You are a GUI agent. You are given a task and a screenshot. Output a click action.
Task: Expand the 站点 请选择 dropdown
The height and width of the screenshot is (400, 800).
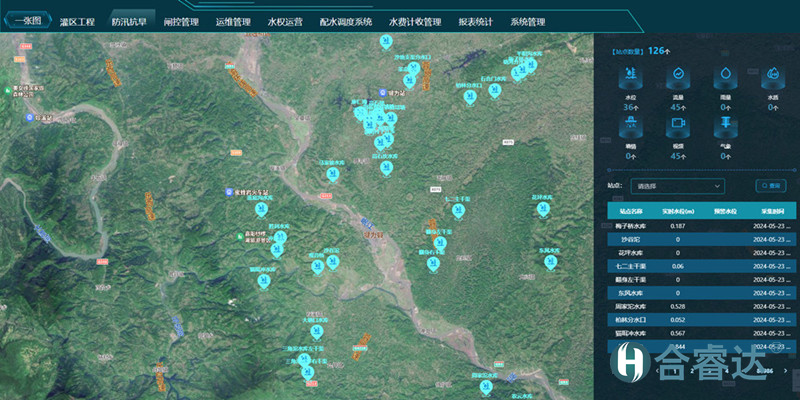[x=677, y=186]
